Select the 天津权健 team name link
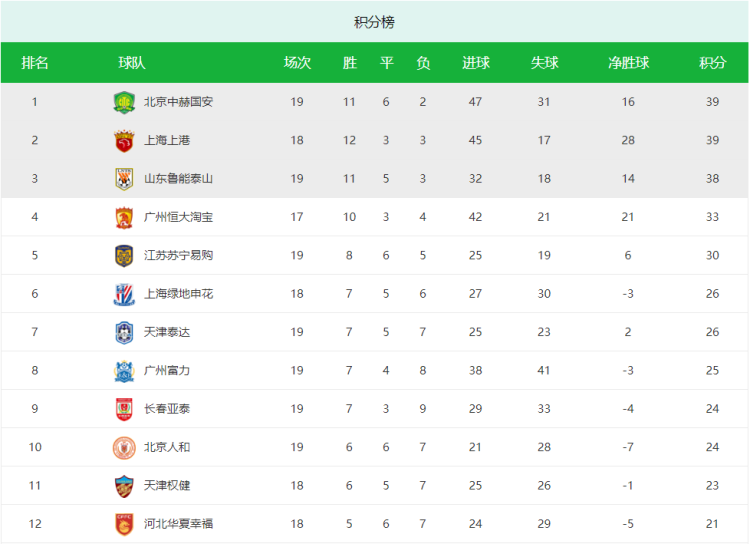This screenshot has height=544, width=750. point(167,485)
